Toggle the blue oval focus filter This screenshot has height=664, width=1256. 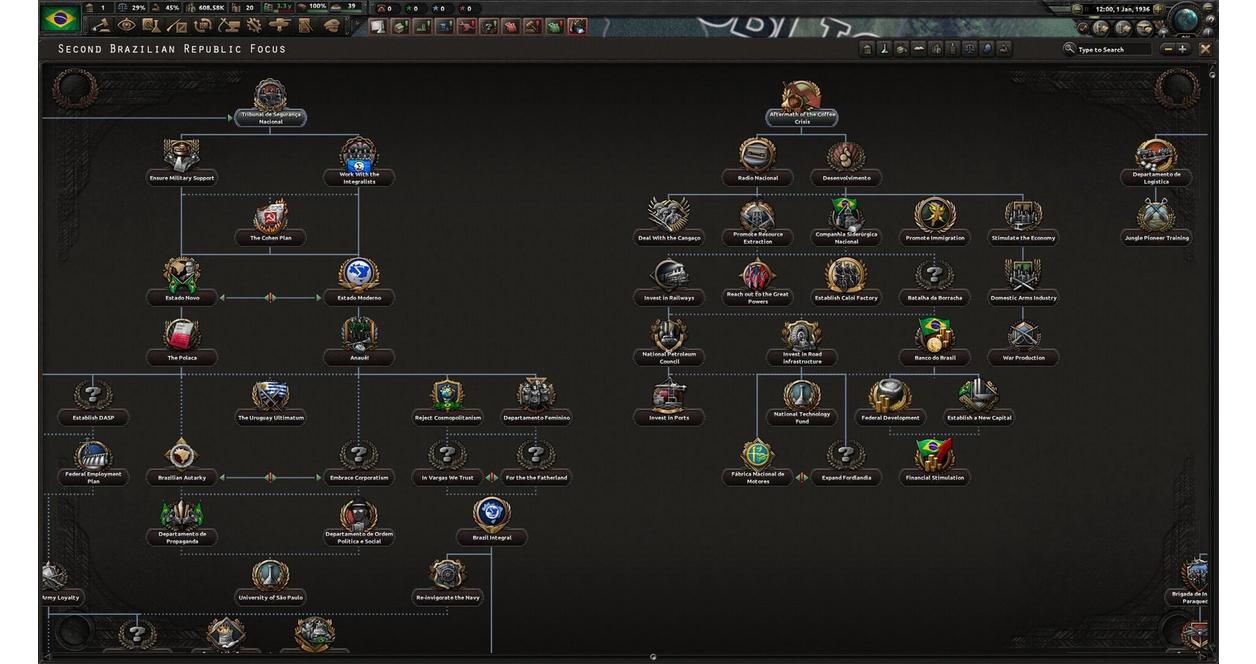pos(987,49)
